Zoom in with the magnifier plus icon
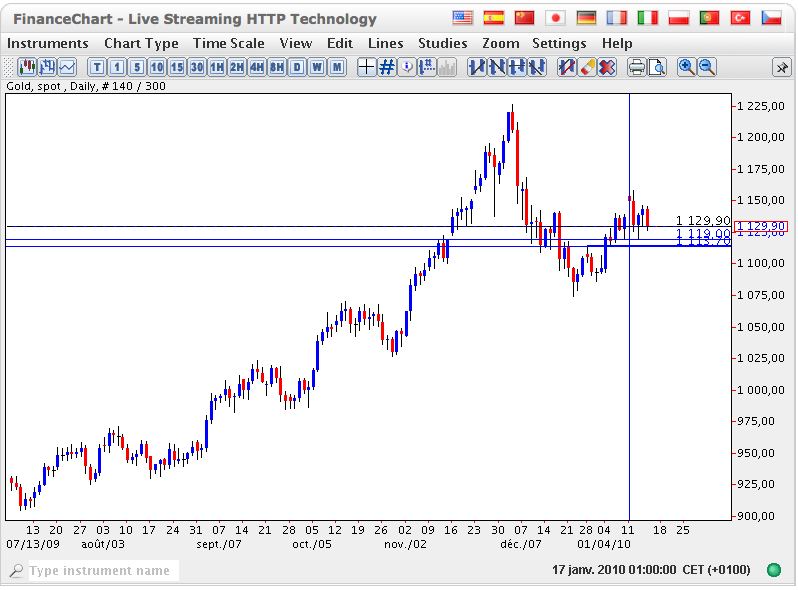This screenshot has height=590, width=798. click(686, 67)
